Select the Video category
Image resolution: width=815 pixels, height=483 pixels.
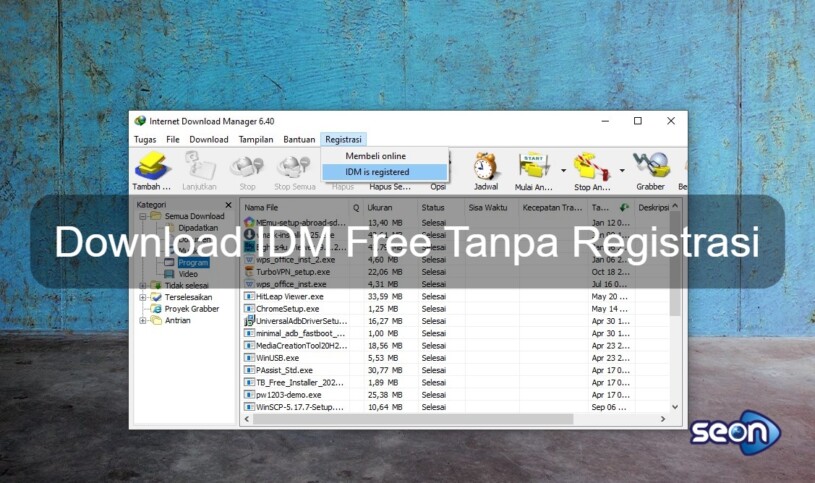point(188,274)
